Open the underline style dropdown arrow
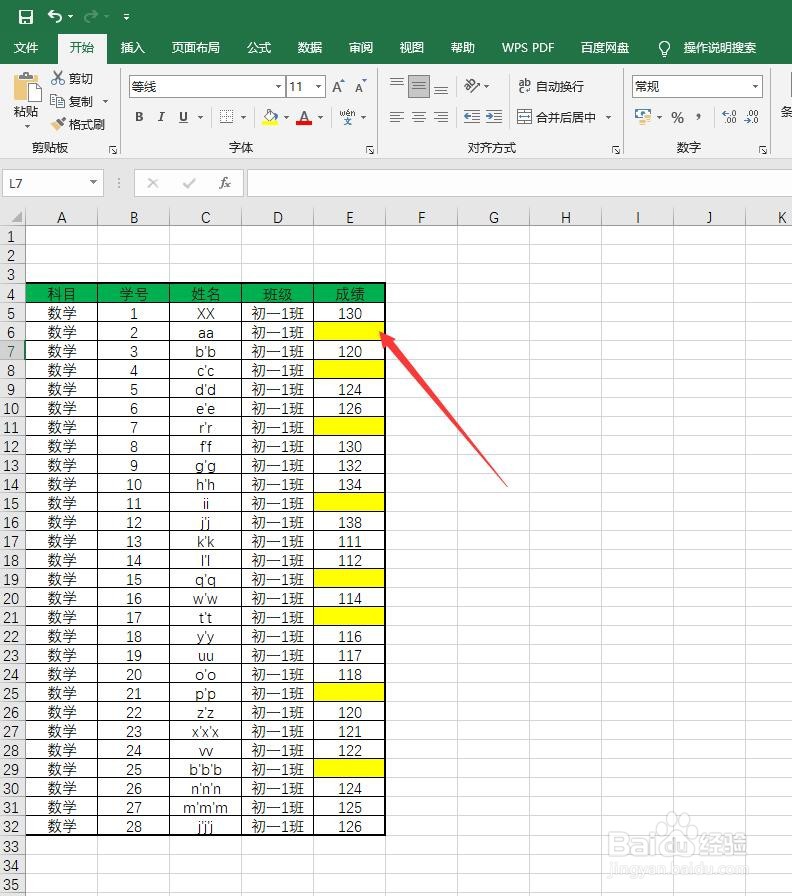 pyautogui.click(x=201, y=118)
